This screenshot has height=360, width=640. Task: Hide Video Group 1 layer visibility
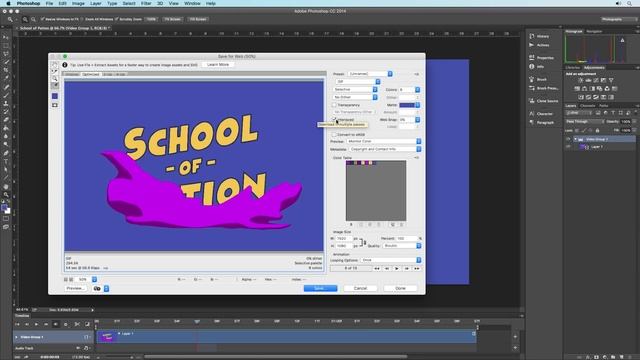tap(568, 139)
